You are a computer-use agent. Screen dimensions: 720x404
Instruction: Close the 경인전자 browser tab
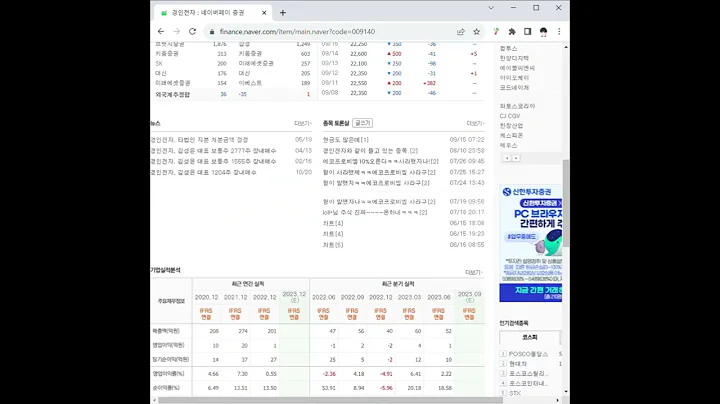[264, 13]
